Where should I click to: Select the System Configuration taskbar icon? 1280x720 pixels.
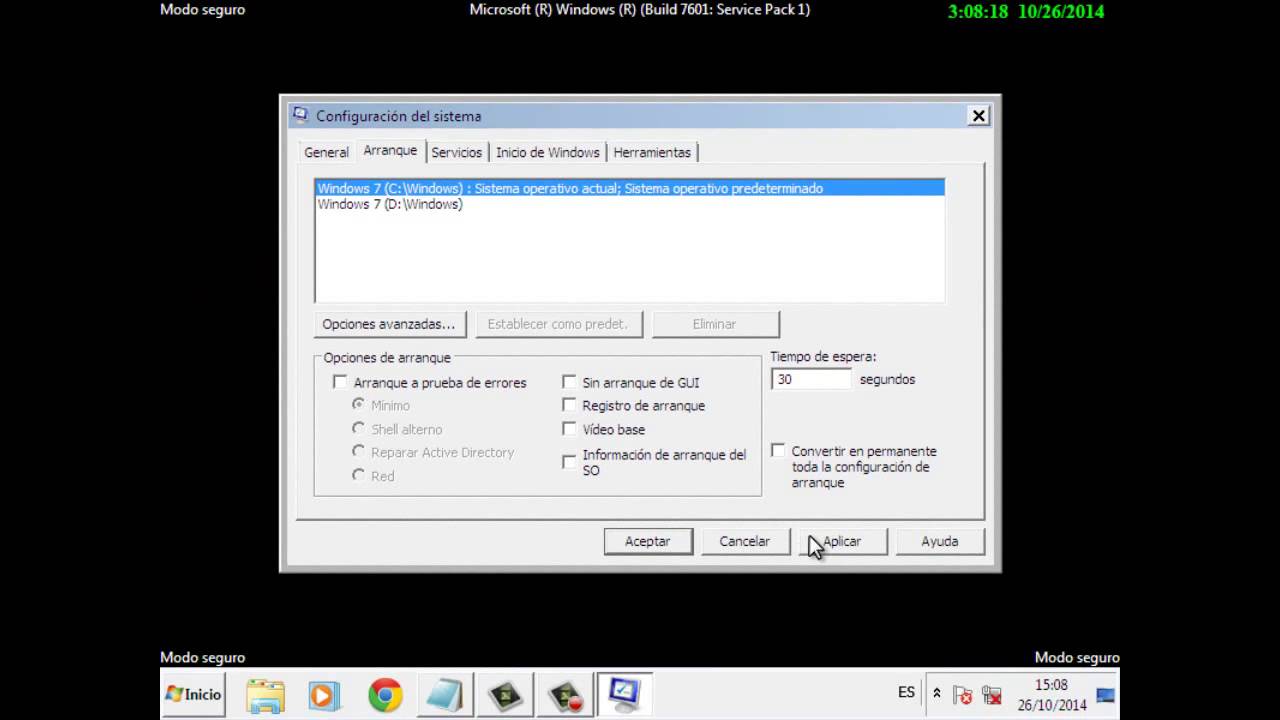click(624, 694)
